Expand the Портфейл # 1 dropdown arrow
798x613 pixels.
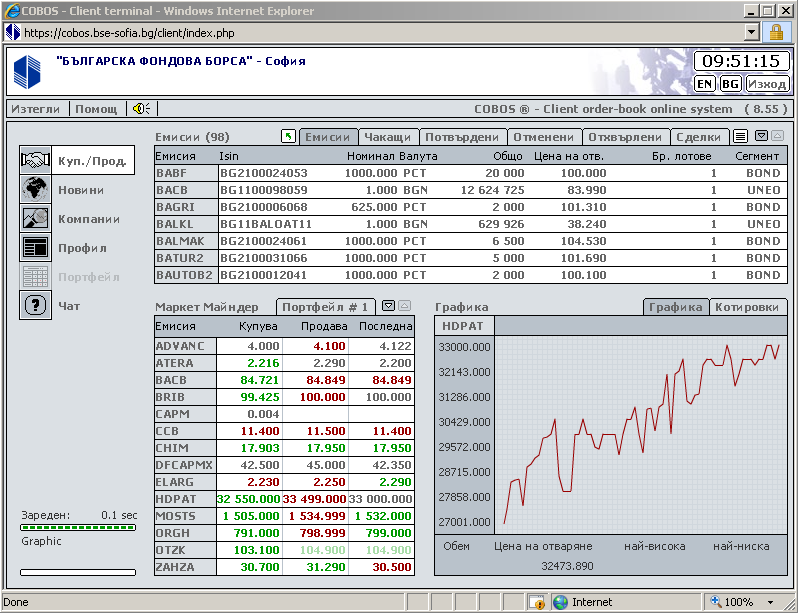(x=387, y=306)
